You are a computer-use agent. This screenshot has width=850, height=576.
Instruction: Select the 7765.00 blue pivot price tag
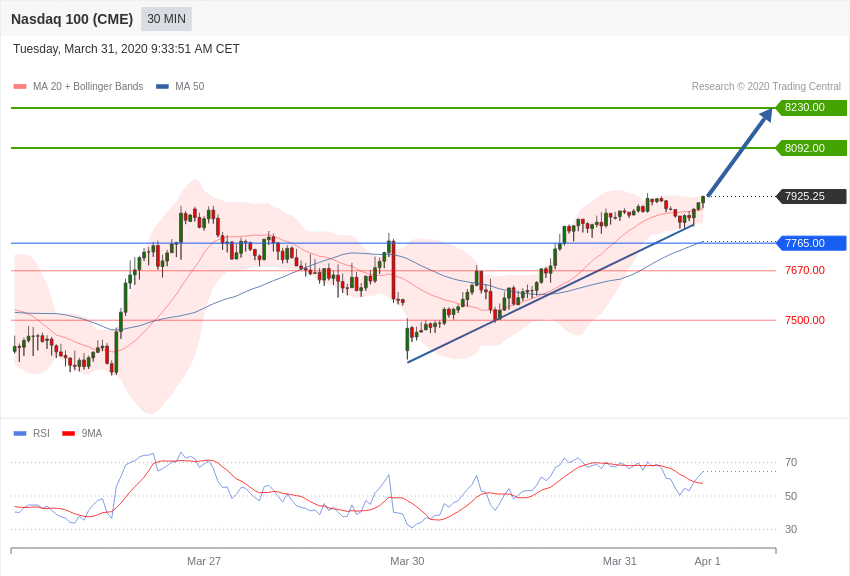tap(812, 243)
